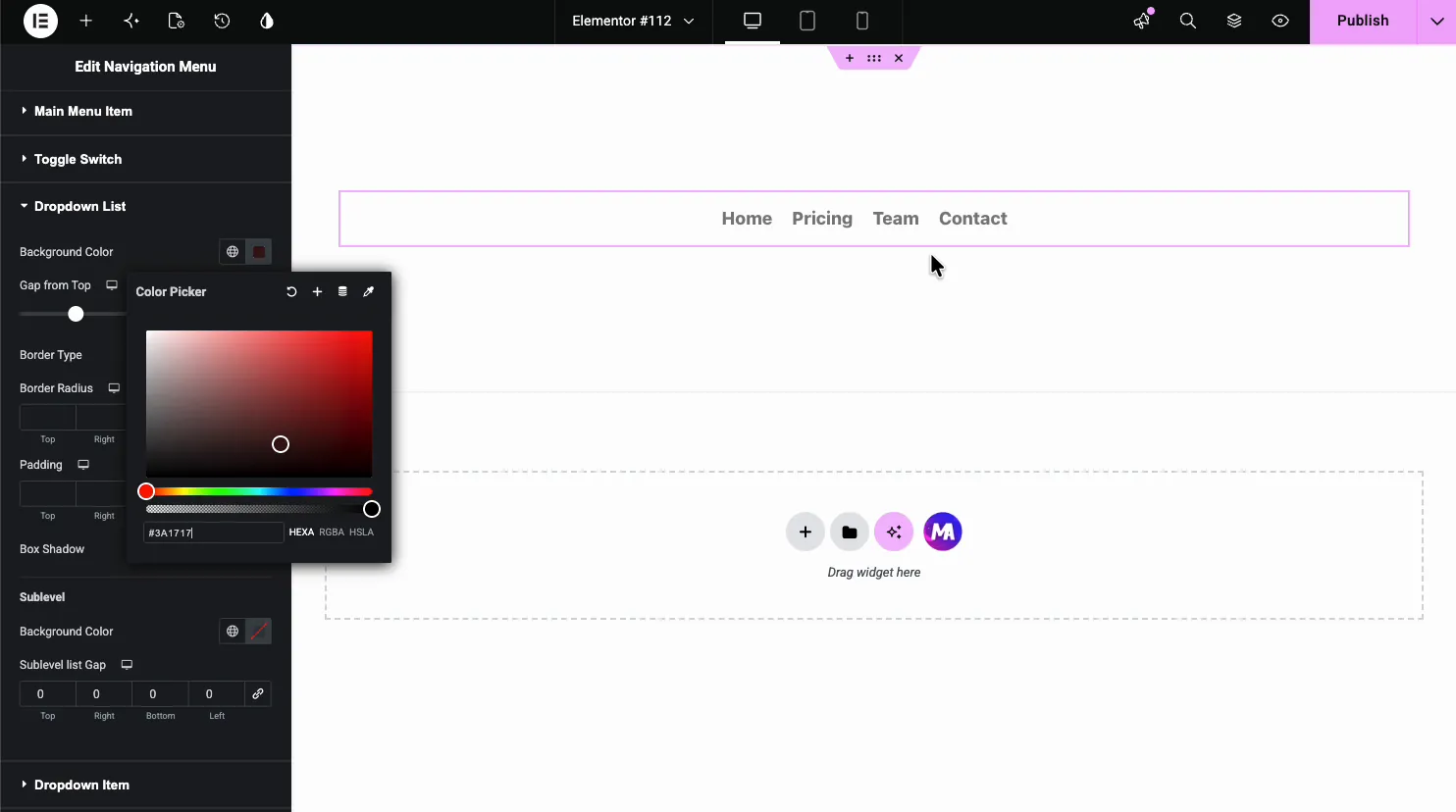The height and width of the screenshot is (812, 1456).
Task: Select HEXA color format
Action: [x=301, y=533]
